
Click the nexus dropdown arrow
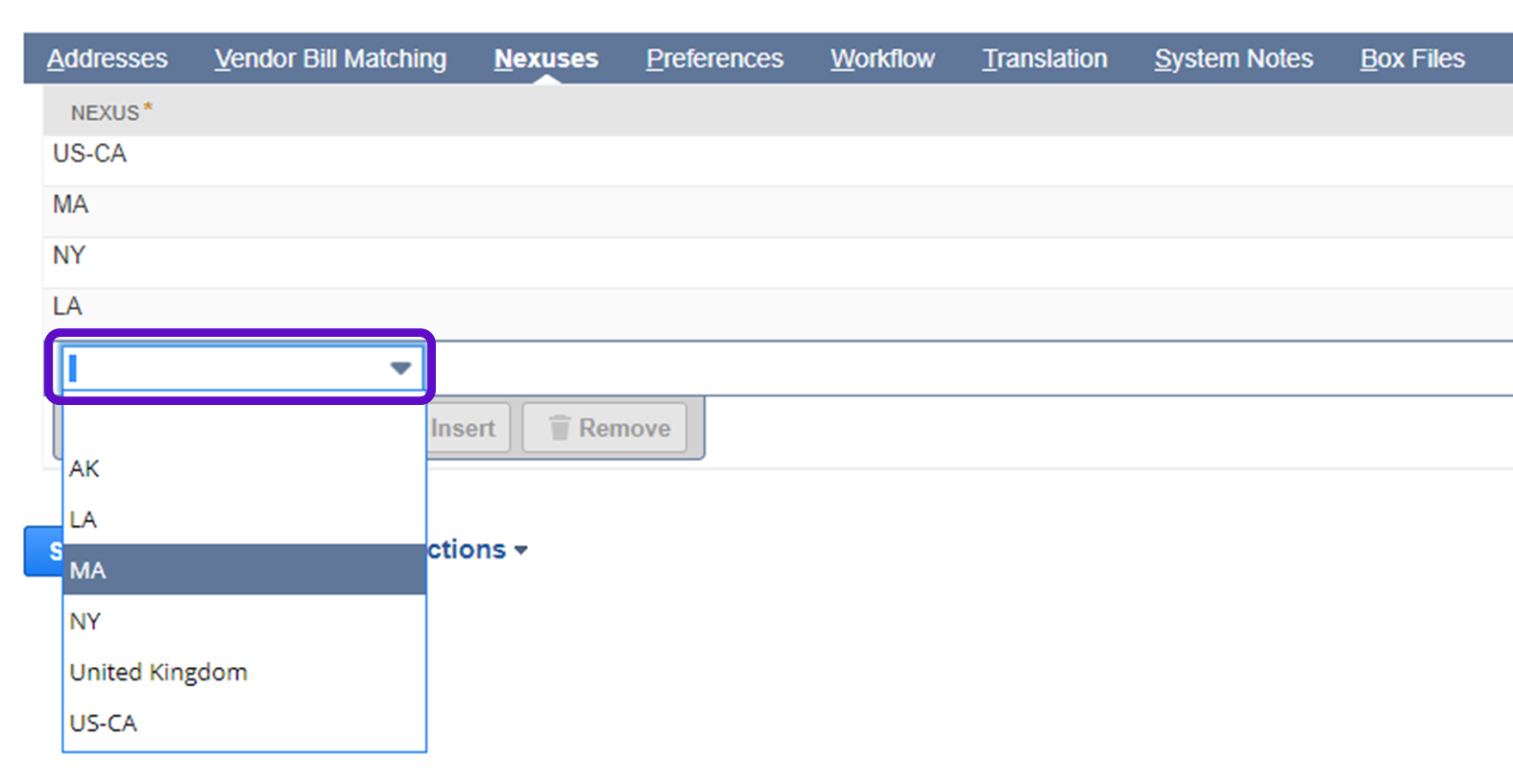click(x=400, y=368)
